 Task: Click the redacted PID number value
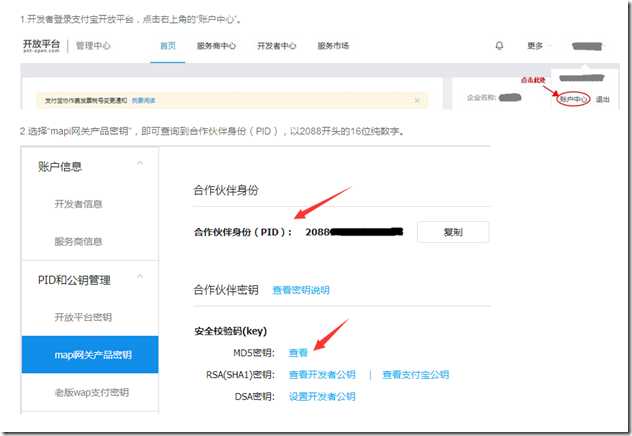pyautogui.click(x=354, y=232)
